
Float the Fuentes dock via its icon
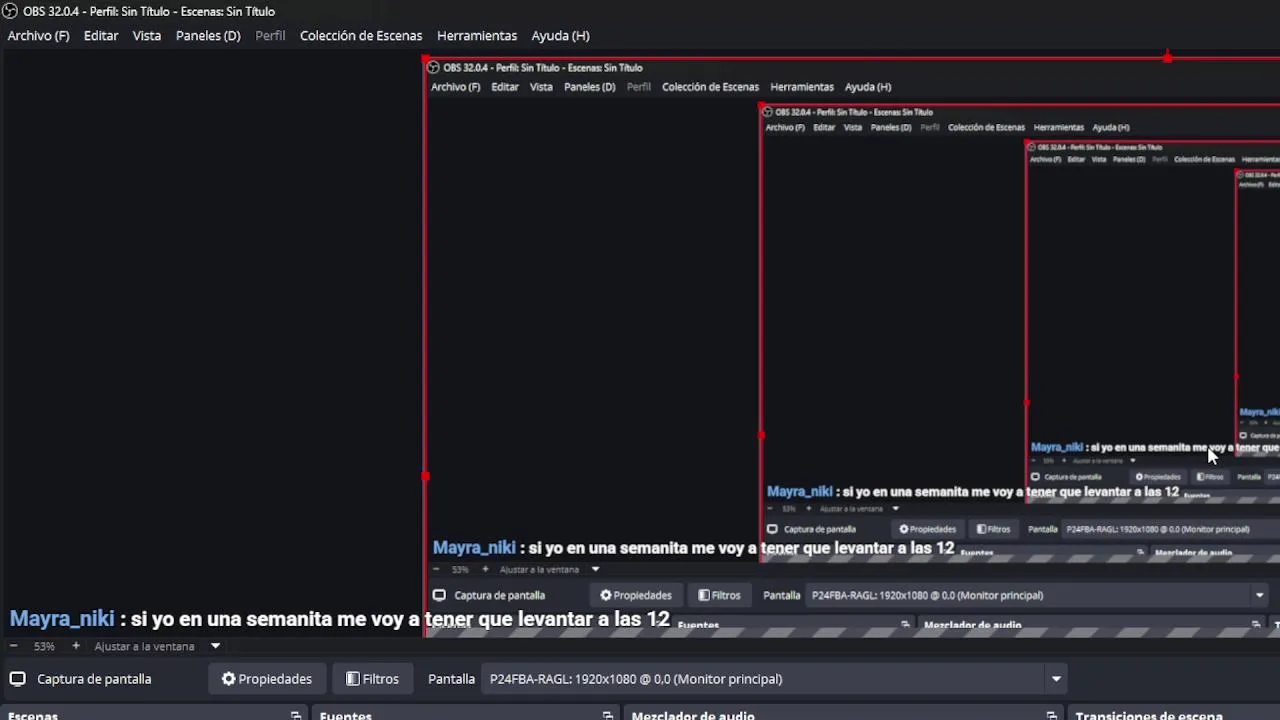[608, 715]
